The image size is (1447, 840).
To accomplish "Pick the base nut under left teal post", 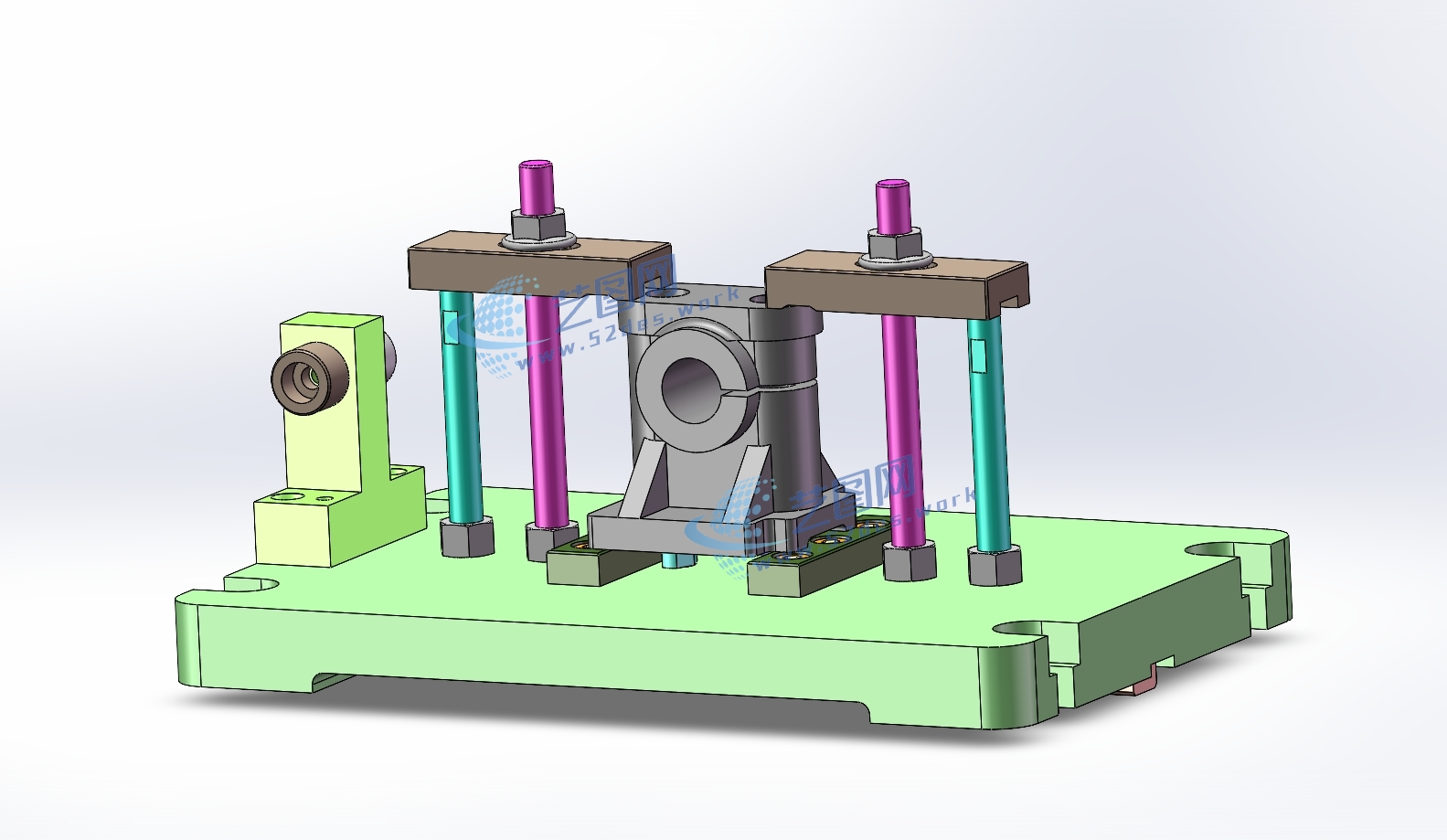I will tap(467, 537).
